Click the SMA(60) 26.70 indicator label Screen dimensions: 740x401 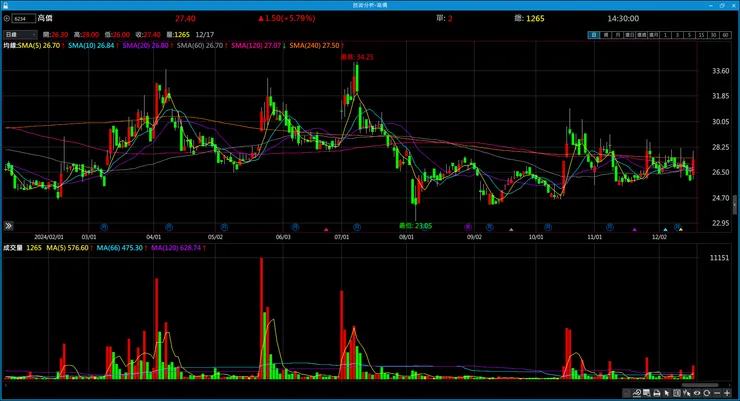point(200,46)
